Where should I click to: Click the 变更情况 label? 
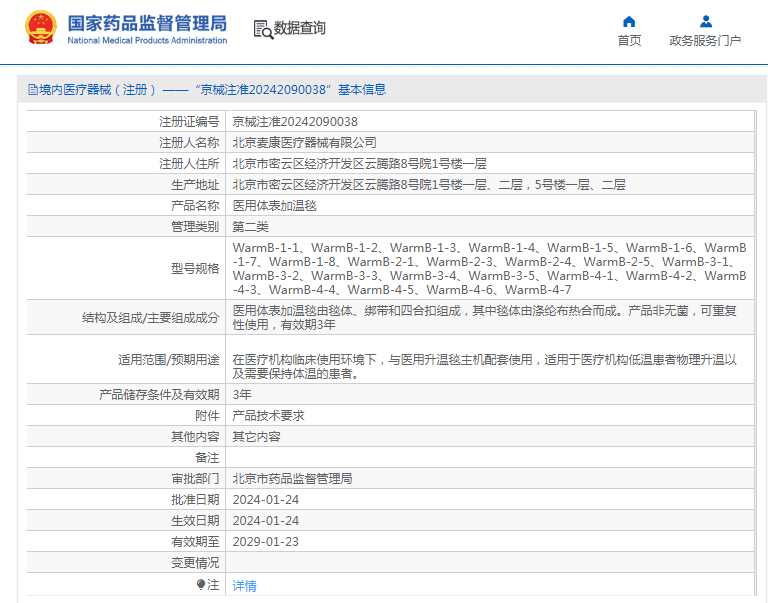point(195,563)
